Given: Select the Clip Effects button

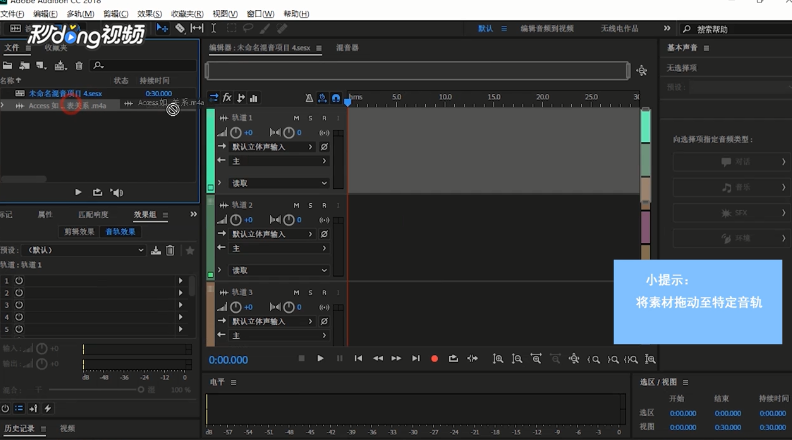Looking at the screenshot, I should (x=79, y=231).
